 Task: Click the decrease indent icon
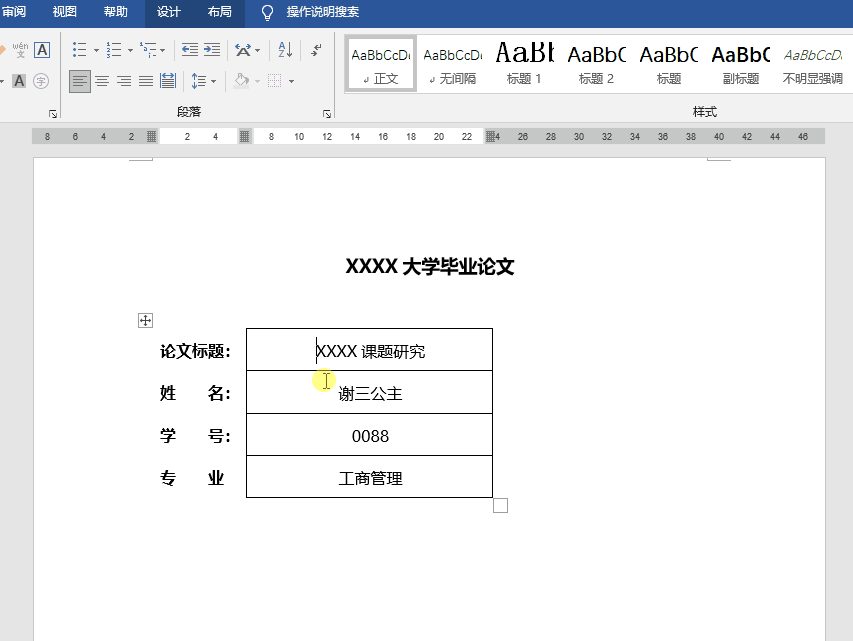point(189,47)
